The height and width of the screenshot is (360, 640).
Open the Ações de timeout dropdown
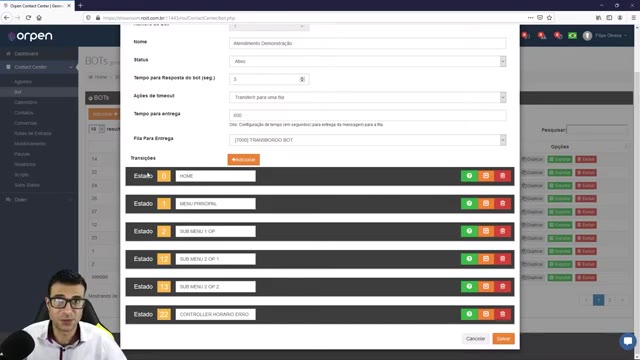coord(368,97)
